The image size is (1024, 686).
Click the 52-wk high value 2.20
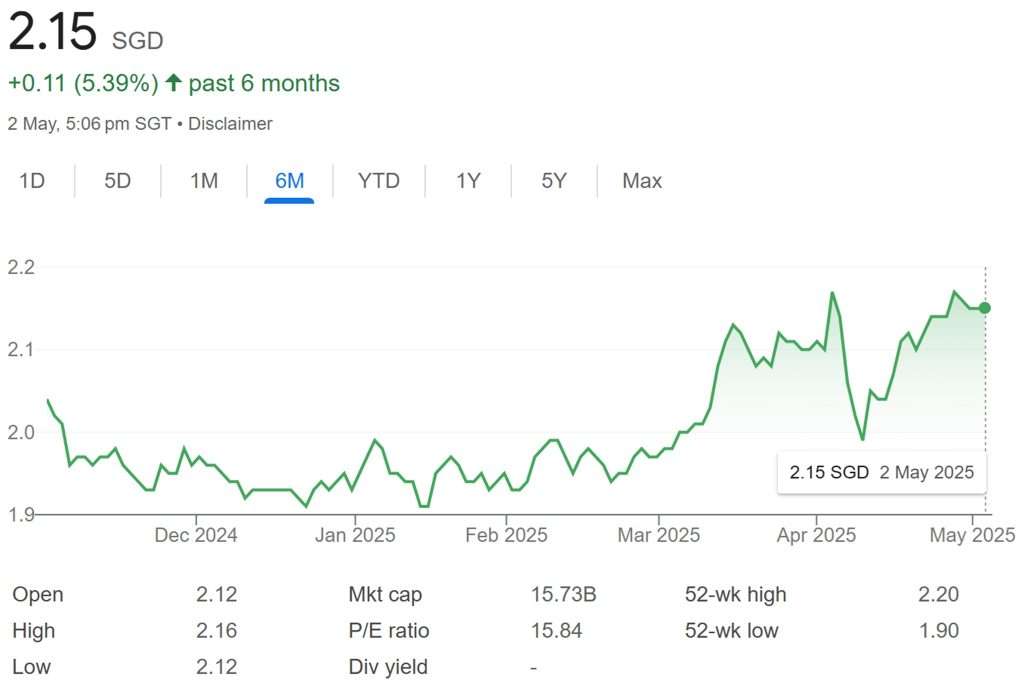(x=938, y=594)
